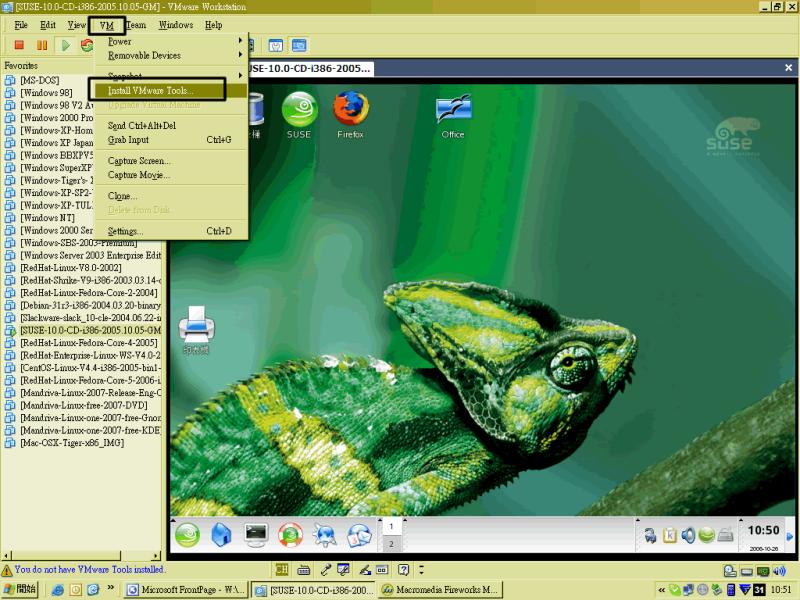Click the Full Screen toolbar icon
Viewport: 800px width, 600px height.
(x=299, y=45)
